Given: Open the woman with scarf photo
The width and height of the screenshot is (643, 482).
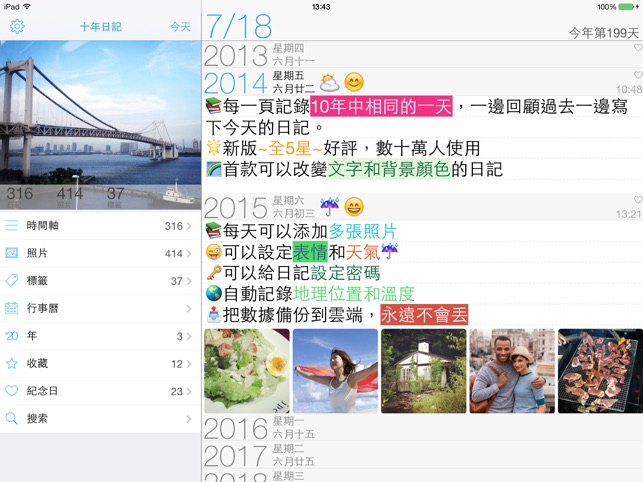Looking at the screenshot, I should (x=335, y=371).
